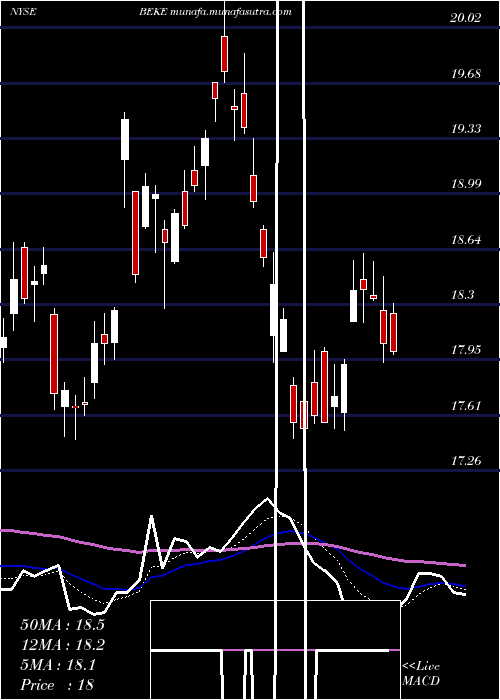The height and width of the screenshot is (700, 500).
Task: Click the Price : 18 readout
Action: (x=57, y=685)
